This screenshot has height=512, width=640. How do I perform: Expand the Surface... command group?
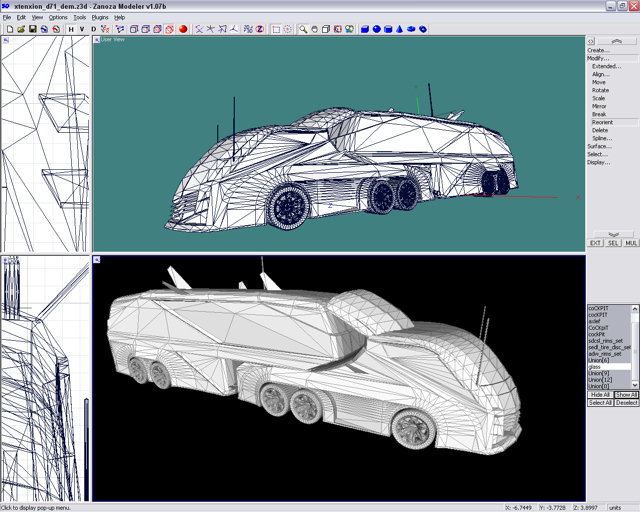tap(599, 146)
